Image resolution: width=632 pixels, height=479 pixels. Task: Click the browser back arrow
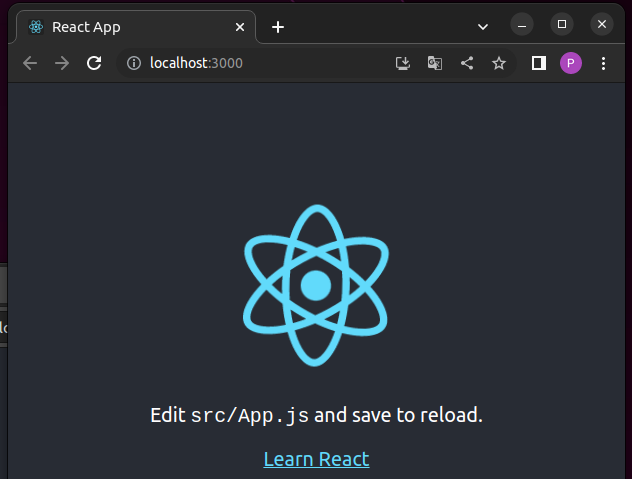click(x=30, y=63)
